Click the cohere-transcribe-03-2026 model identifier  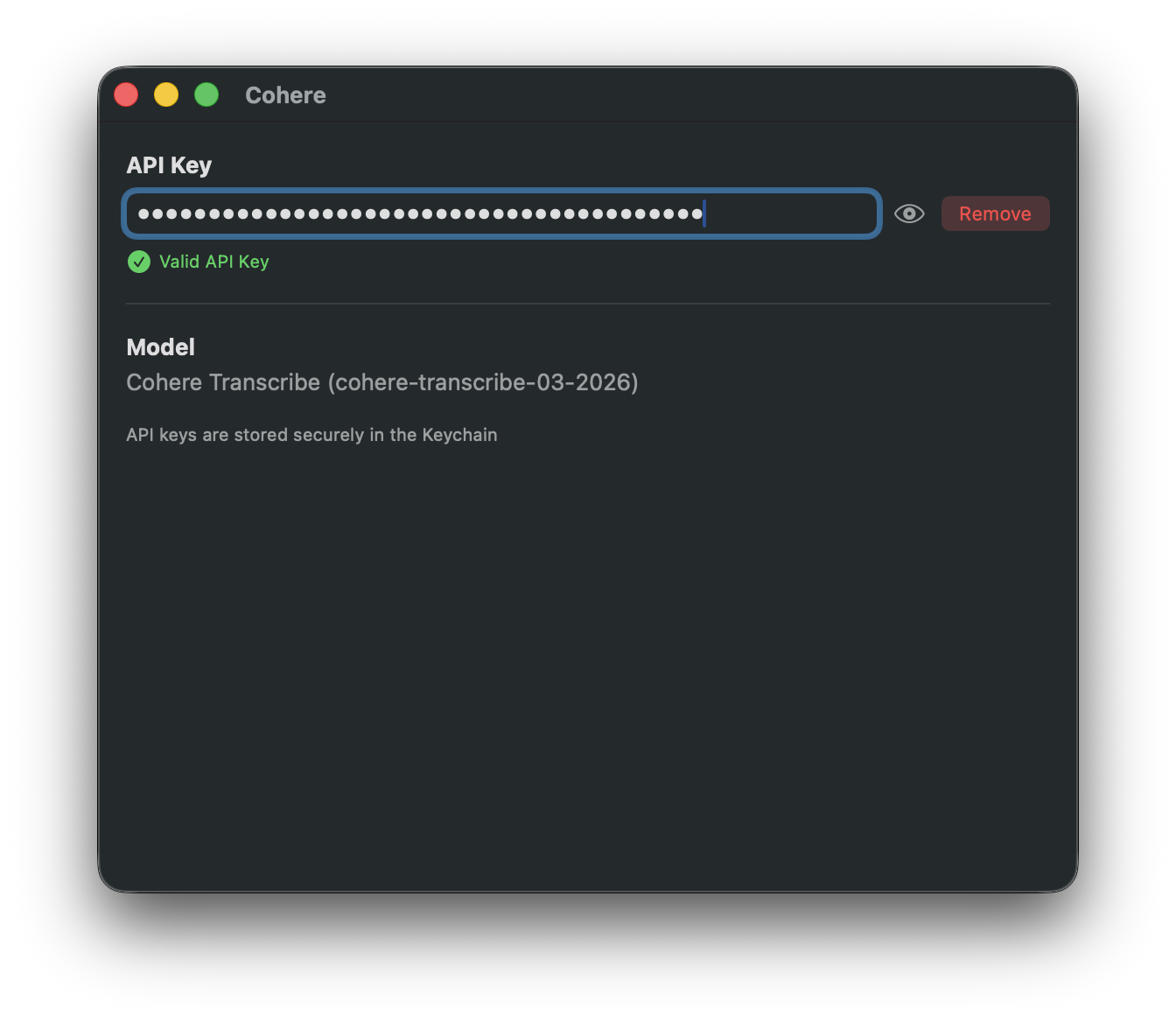click(x=483, y=382)
